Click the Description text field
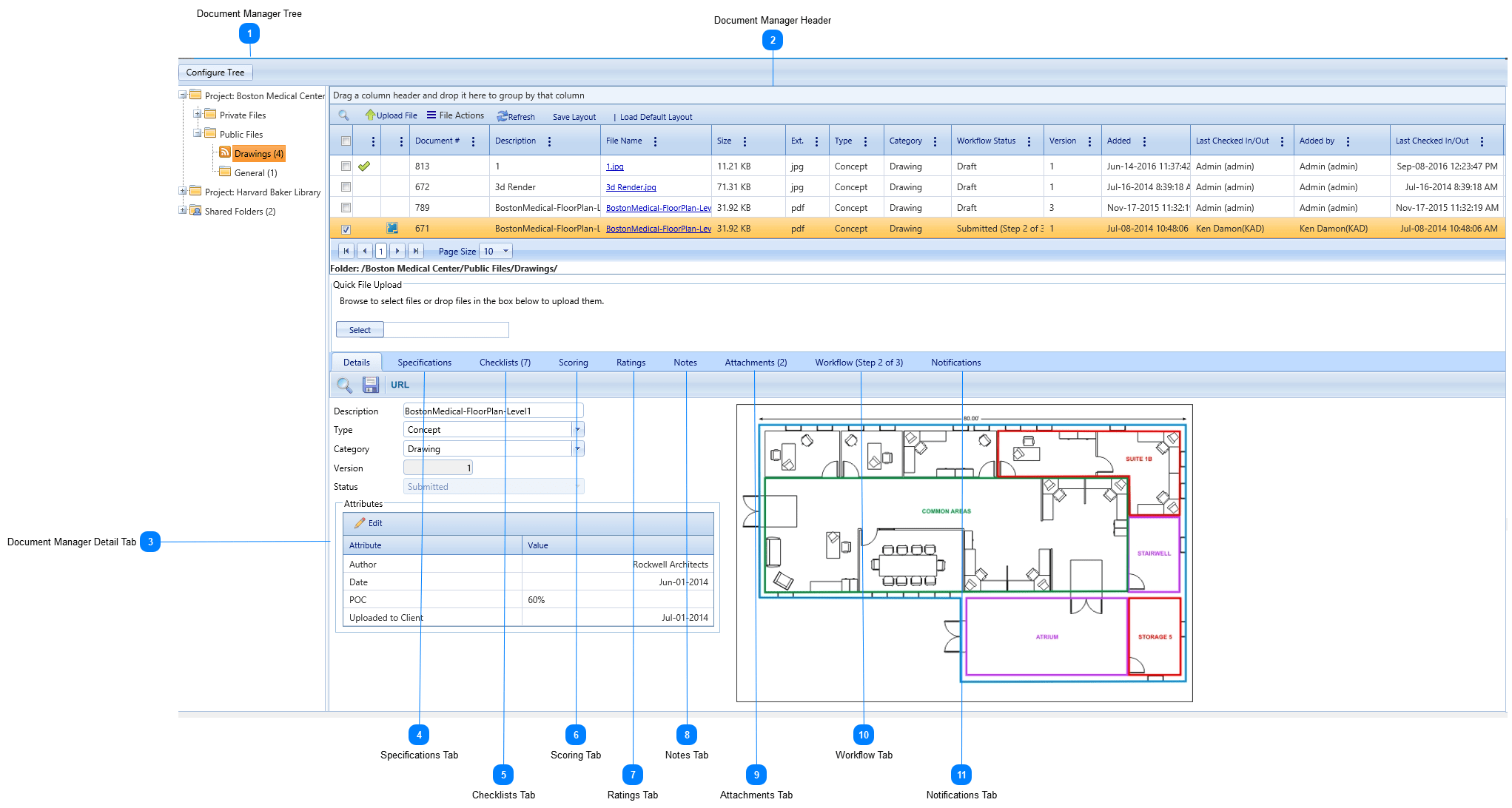The height and width of the screenshot is (808, 1512). point(492,411)
